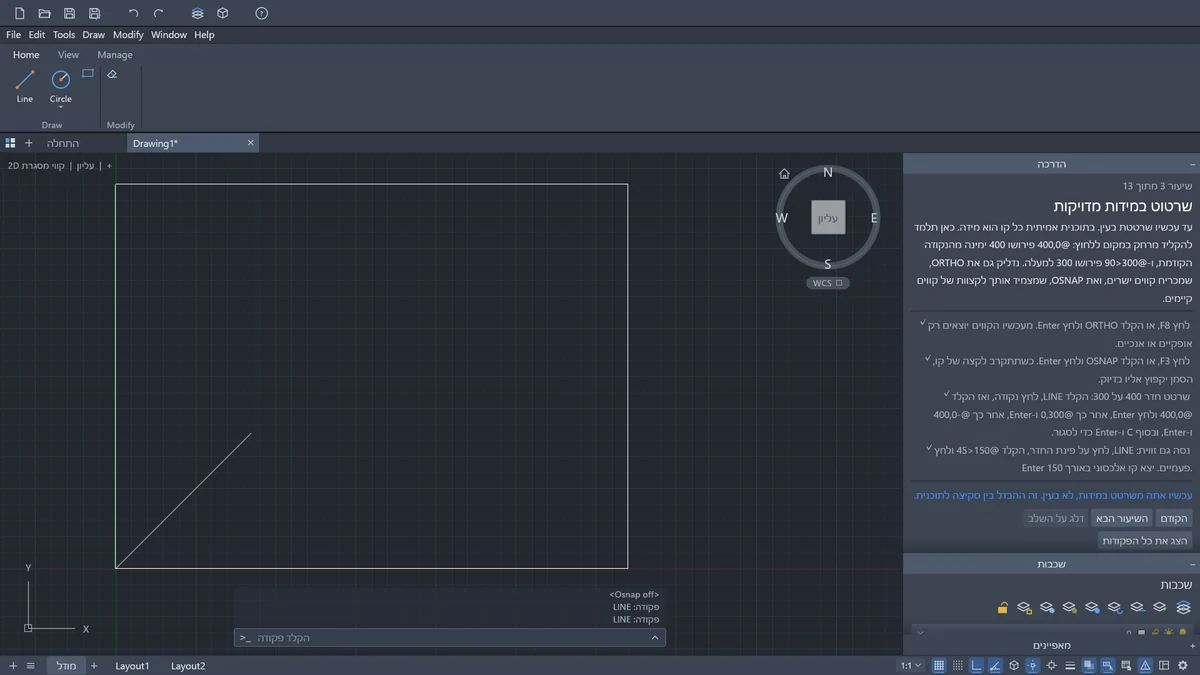Click the home icon near the compass
1200x675 pixels.
coord(784,173)
